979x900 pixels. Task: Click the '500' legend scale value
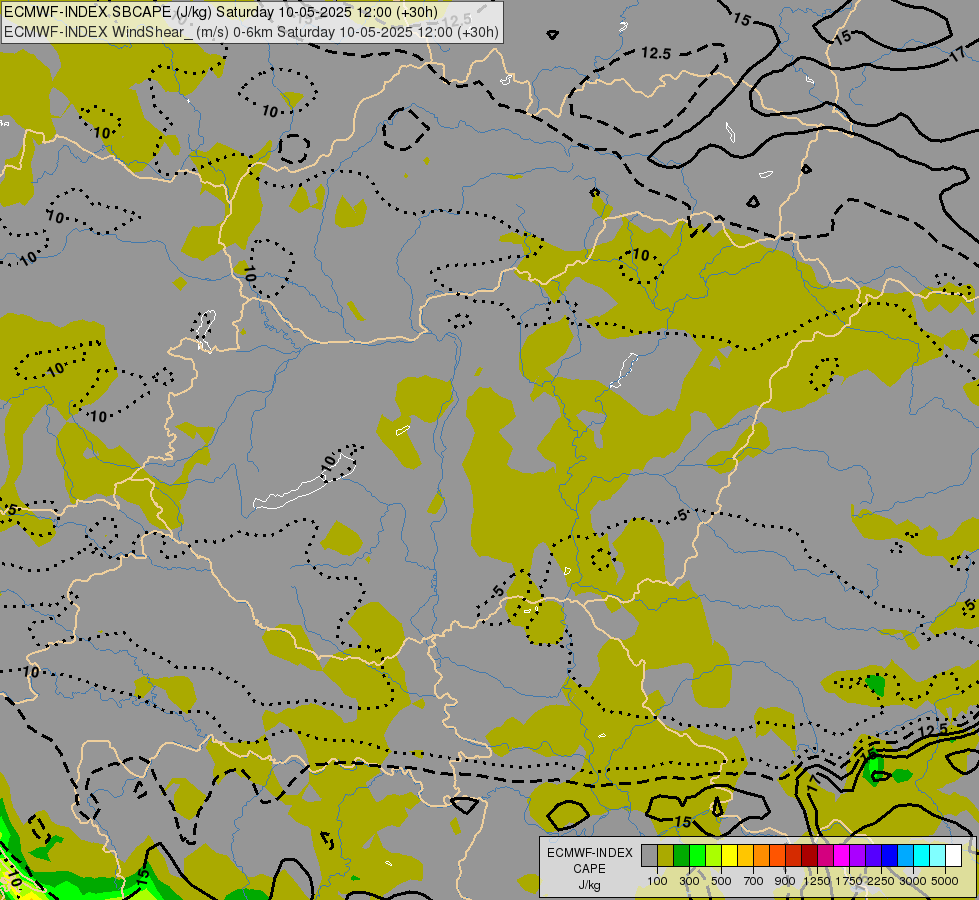(x=721, y=881)
